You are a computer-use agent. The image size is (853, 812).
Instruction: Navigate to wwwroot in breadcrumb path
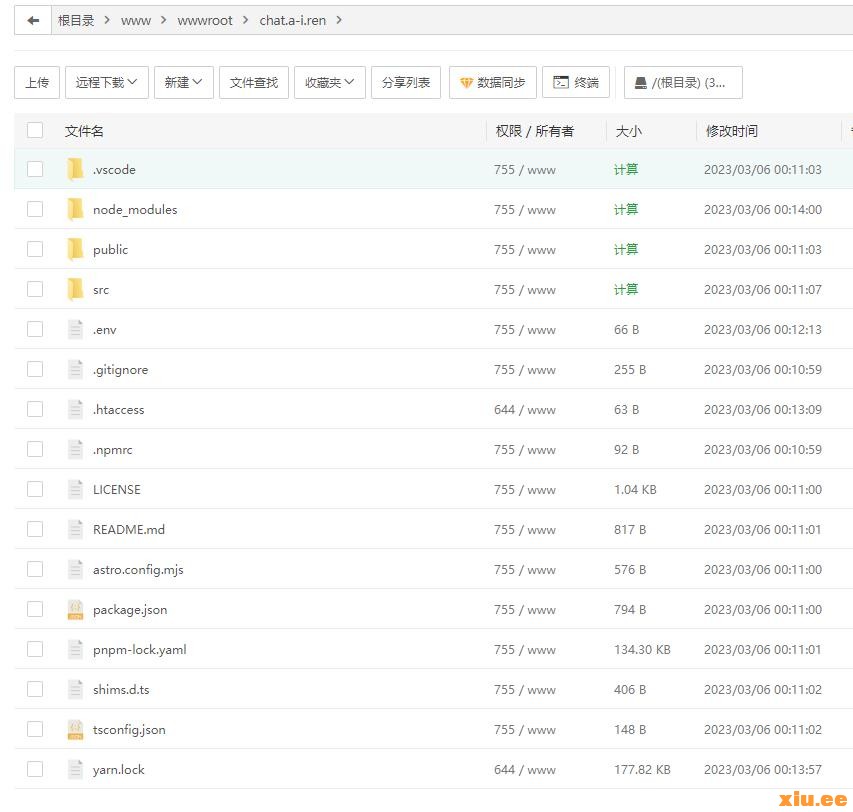[205, 20]
